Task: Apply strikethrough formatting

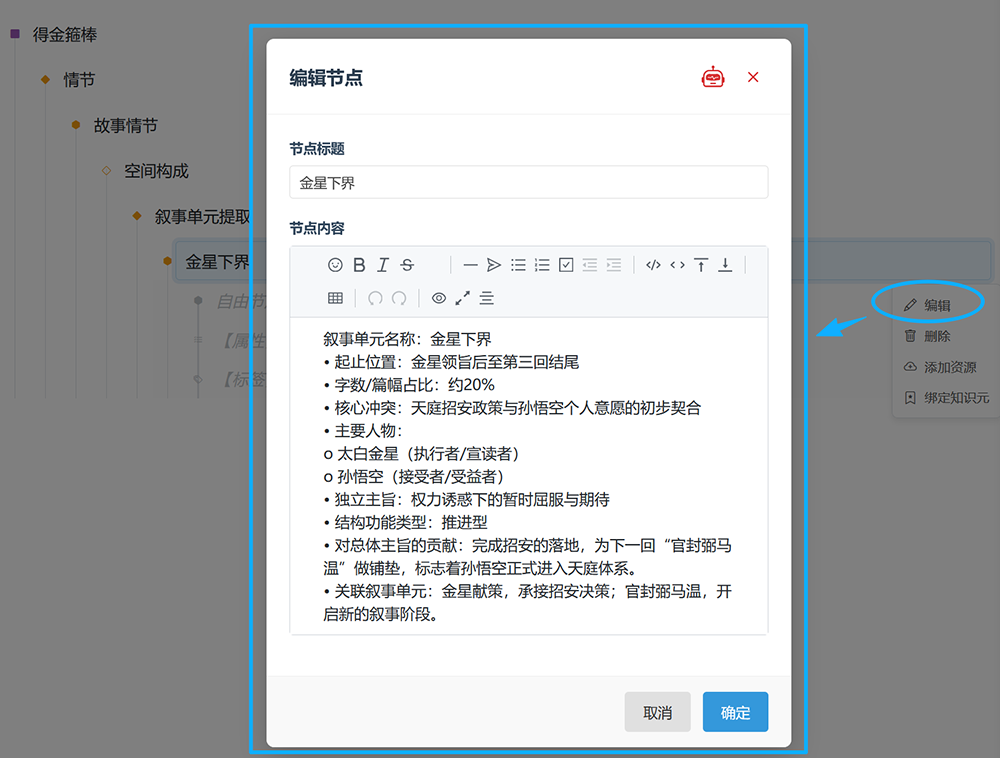Action: point(407,265)
